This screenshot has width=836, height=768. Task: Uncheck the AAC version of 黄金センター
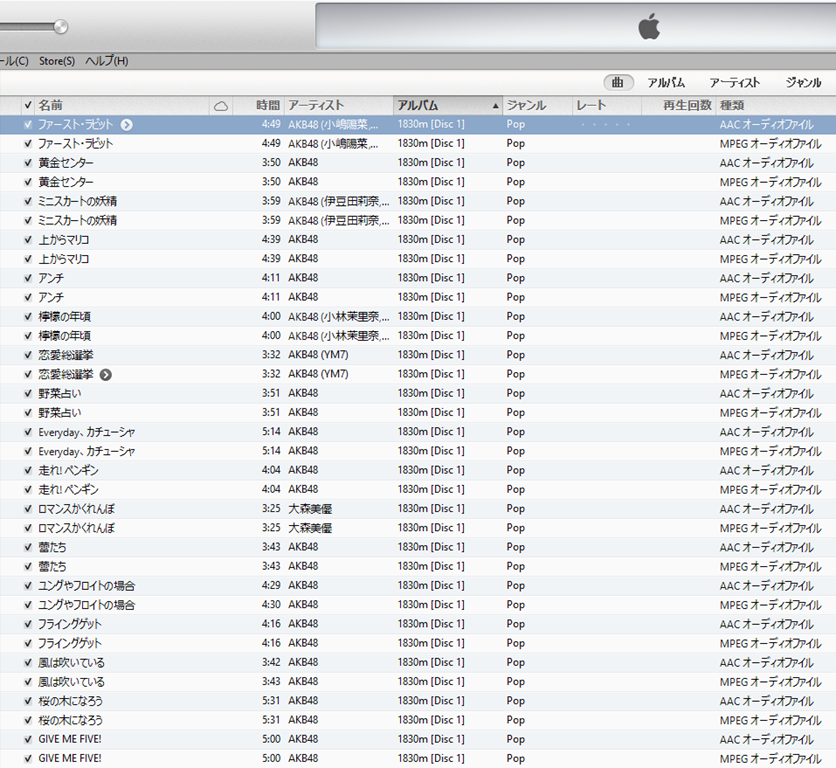coord(28,163)
